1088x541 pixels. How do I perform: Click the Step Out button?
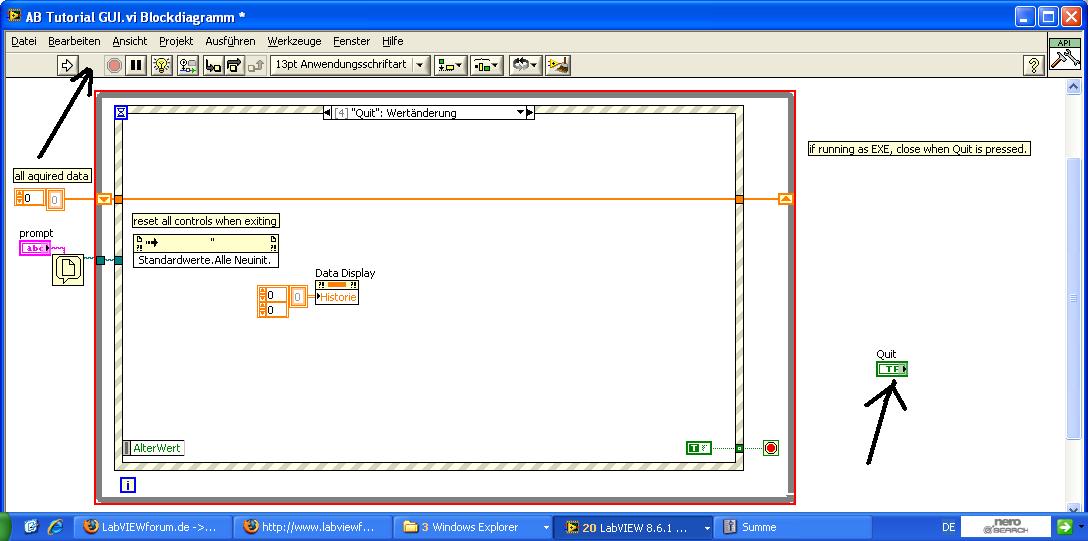(x=256, y=65)
